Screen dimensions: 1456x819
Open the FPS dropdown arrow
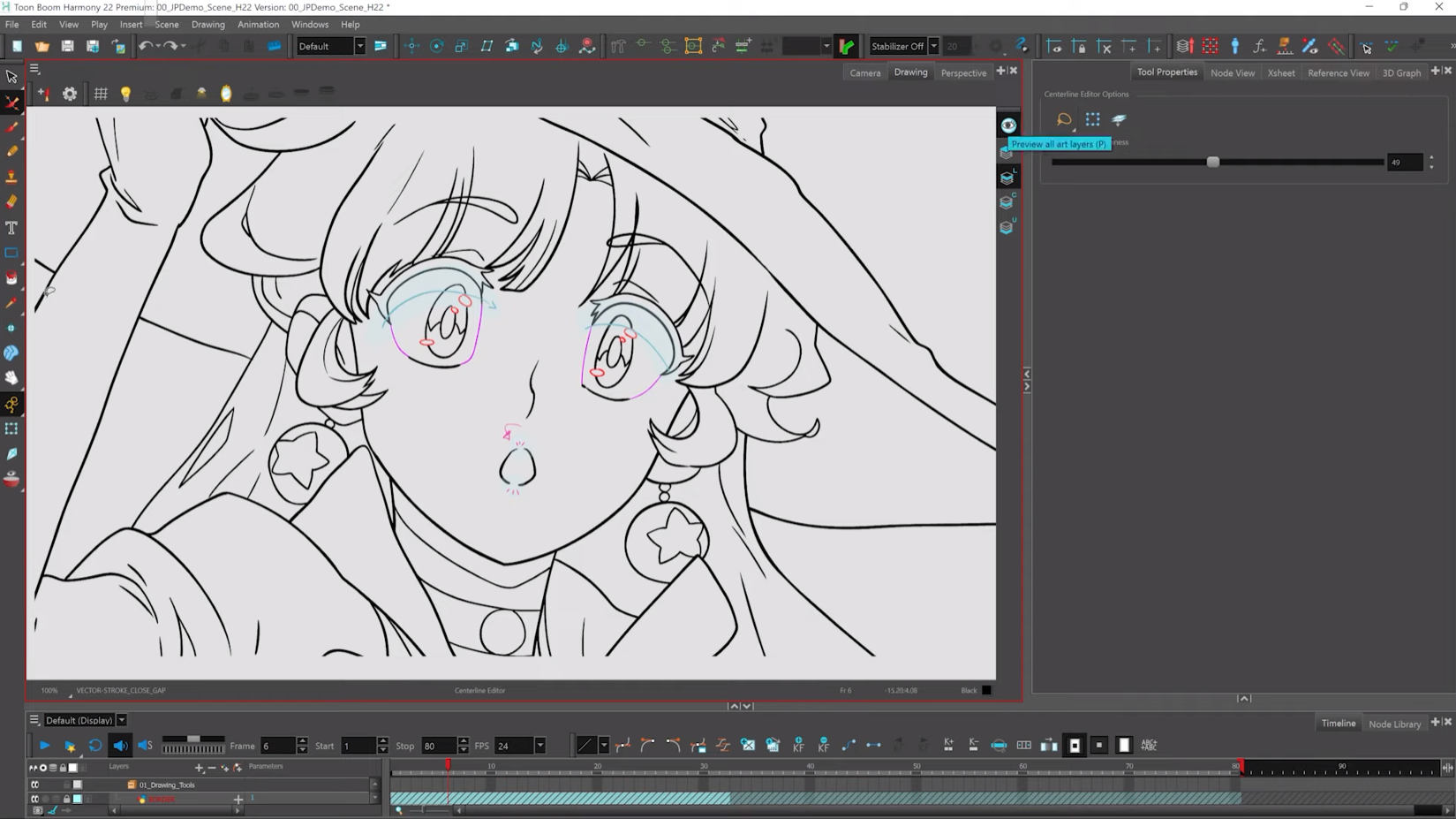tap(539, 746)
